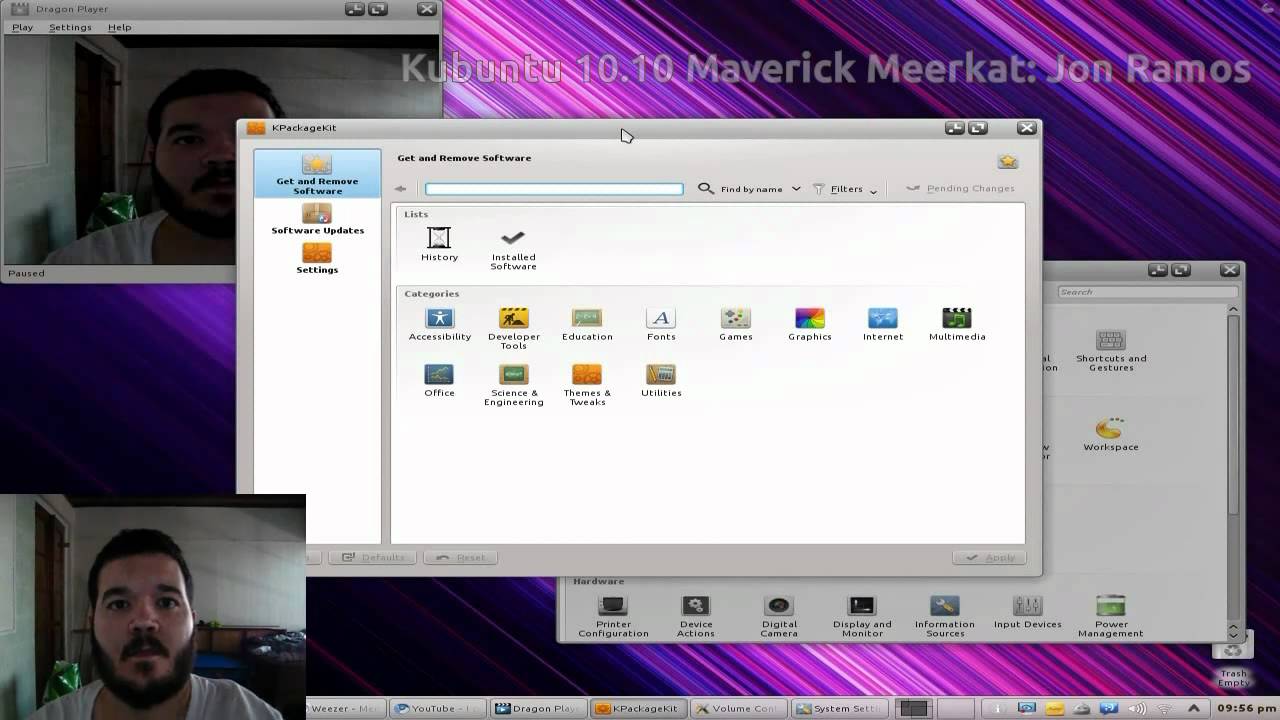Open the Fonts category
Viewport: 1280px width, 720px height.
tap(661, 324)
